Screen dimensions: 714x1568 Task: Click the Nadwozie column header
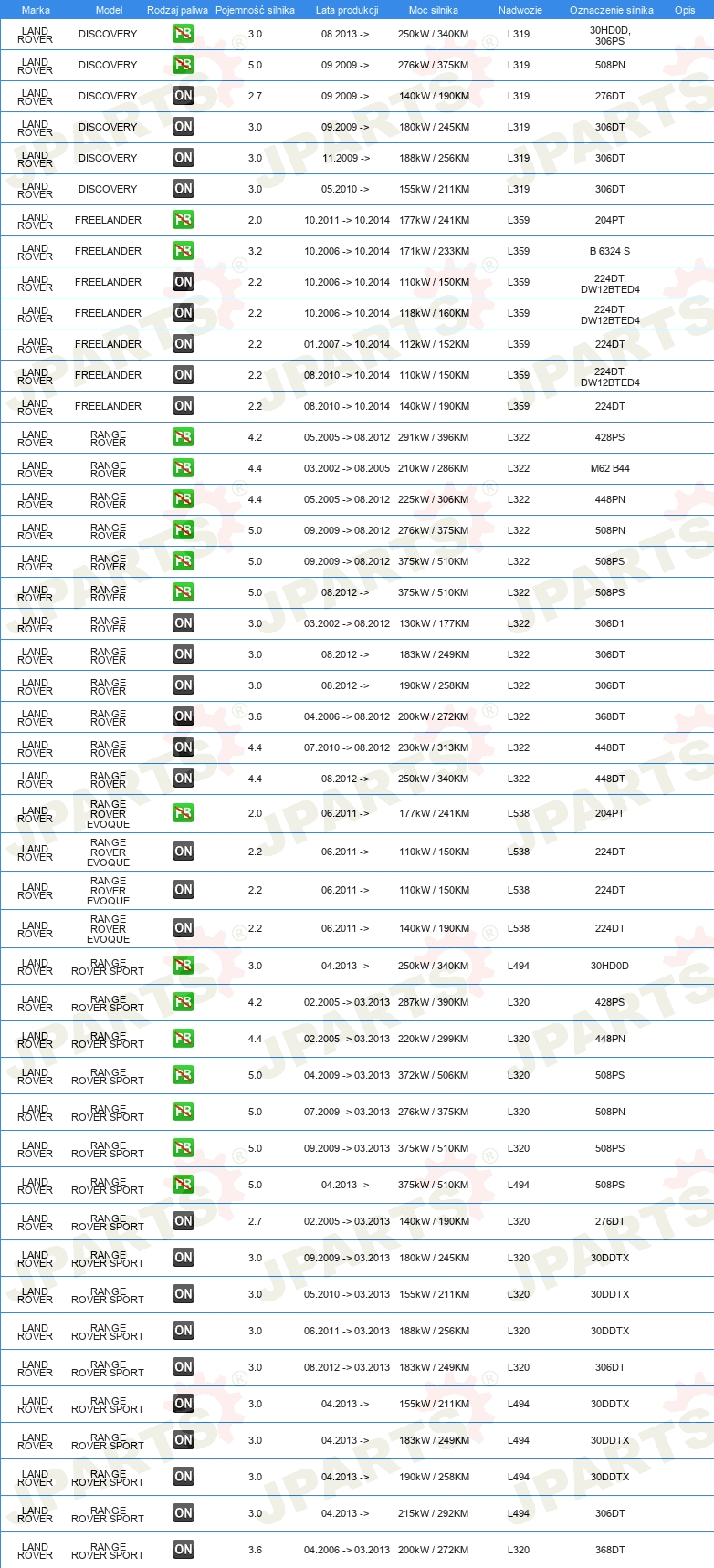(x=520, y=10)
